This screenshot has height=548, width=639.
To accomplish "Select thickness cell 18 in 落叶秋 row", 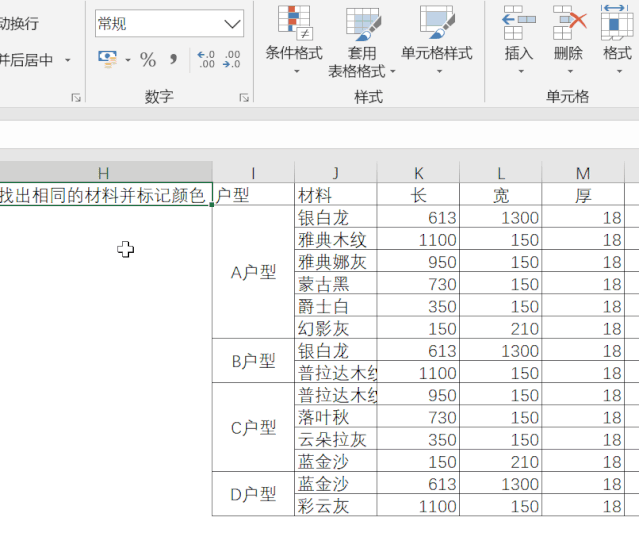I will (583, 417).
